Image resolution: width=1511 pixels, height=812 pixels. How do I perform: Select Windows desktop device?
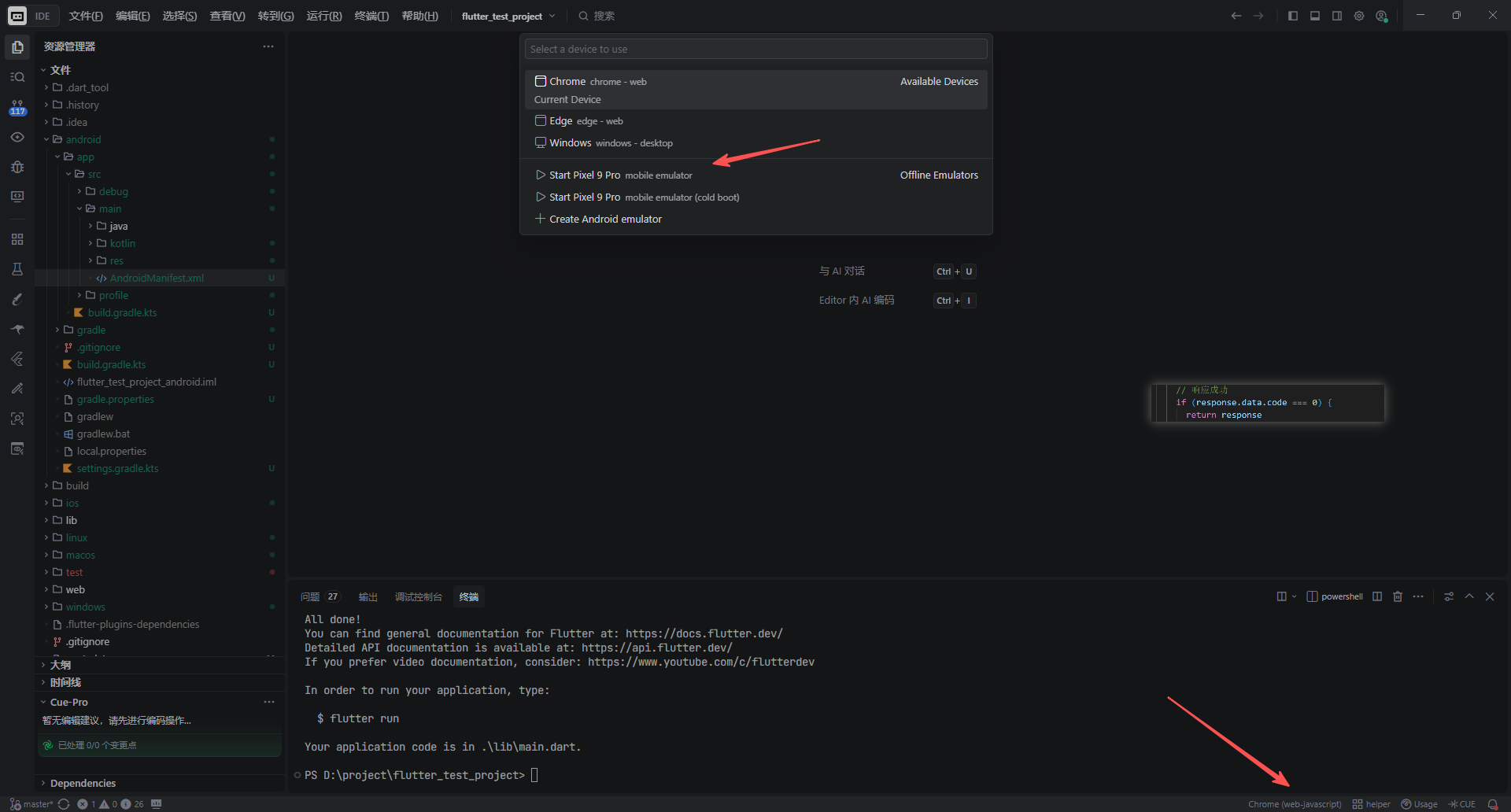pos(755,143)
